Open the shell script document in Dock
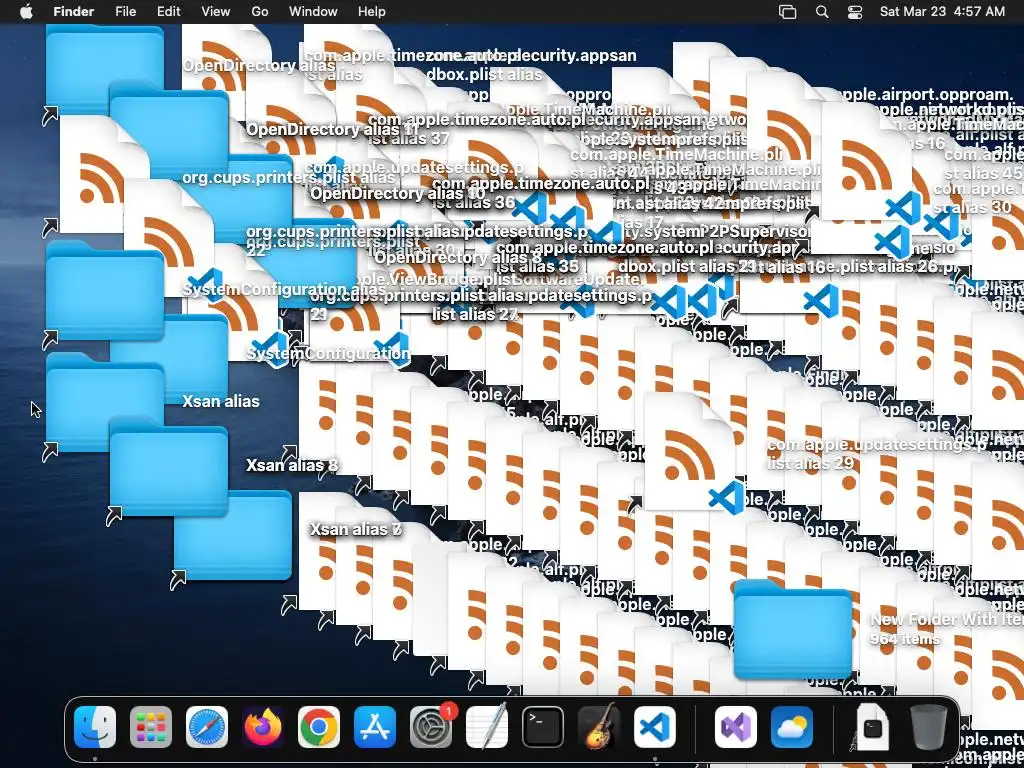 pos(873,727)
